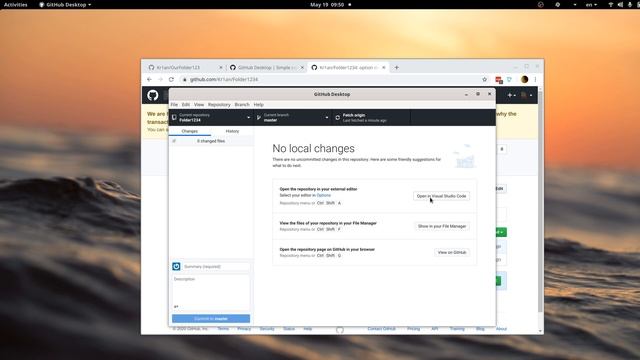
Task: Open the File menu in GitHub Desktop
Action: [174, 104]
